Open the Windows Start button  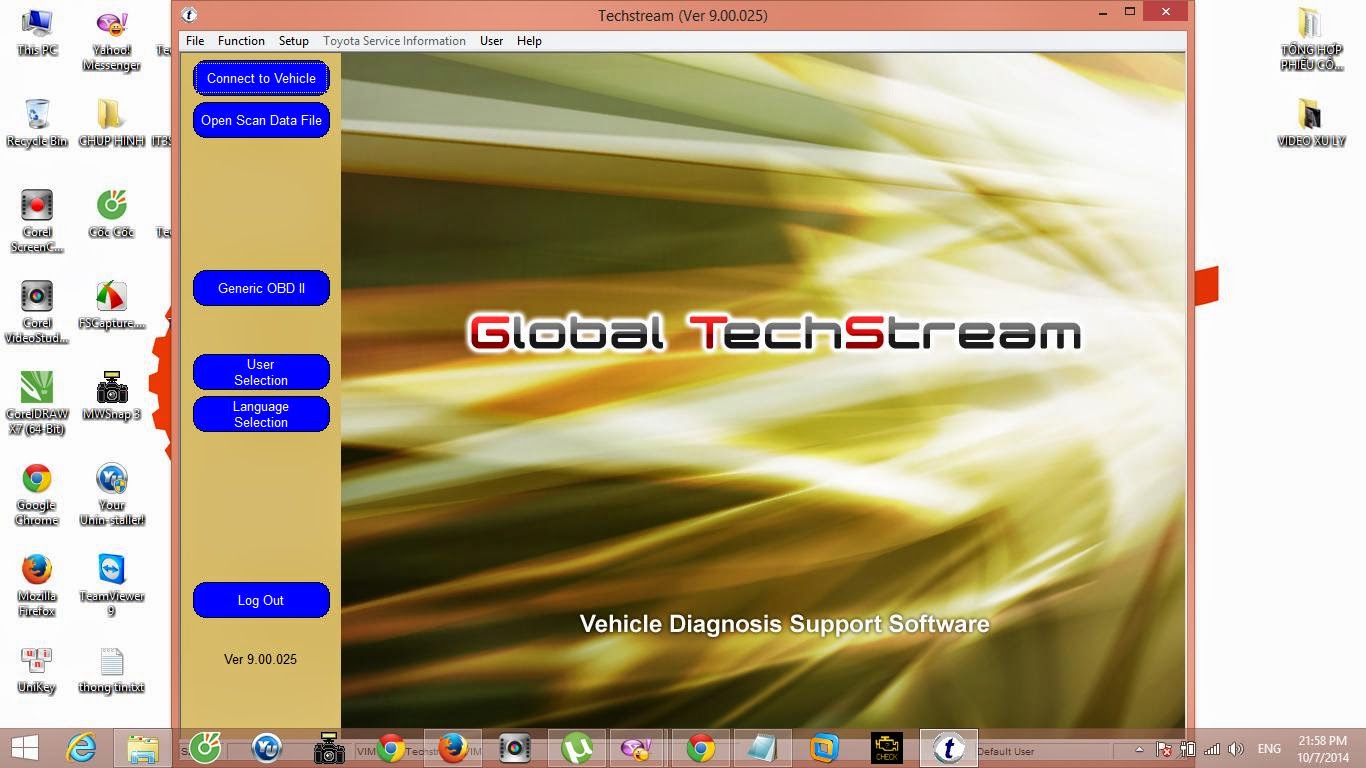click(24, 748)
